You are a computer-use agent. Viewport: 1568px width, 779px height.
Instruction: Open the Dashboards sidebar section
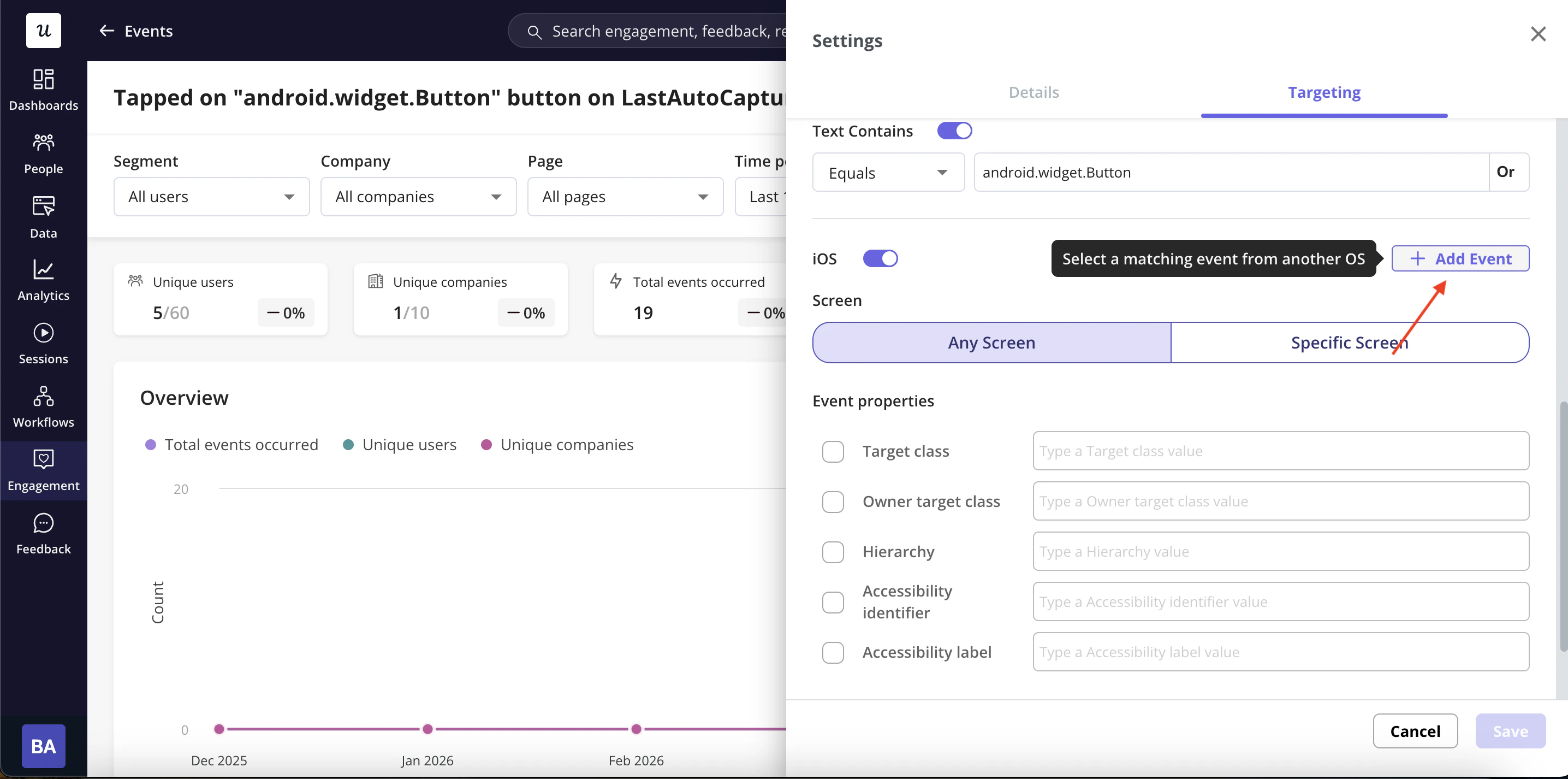[x=43, y=90]
